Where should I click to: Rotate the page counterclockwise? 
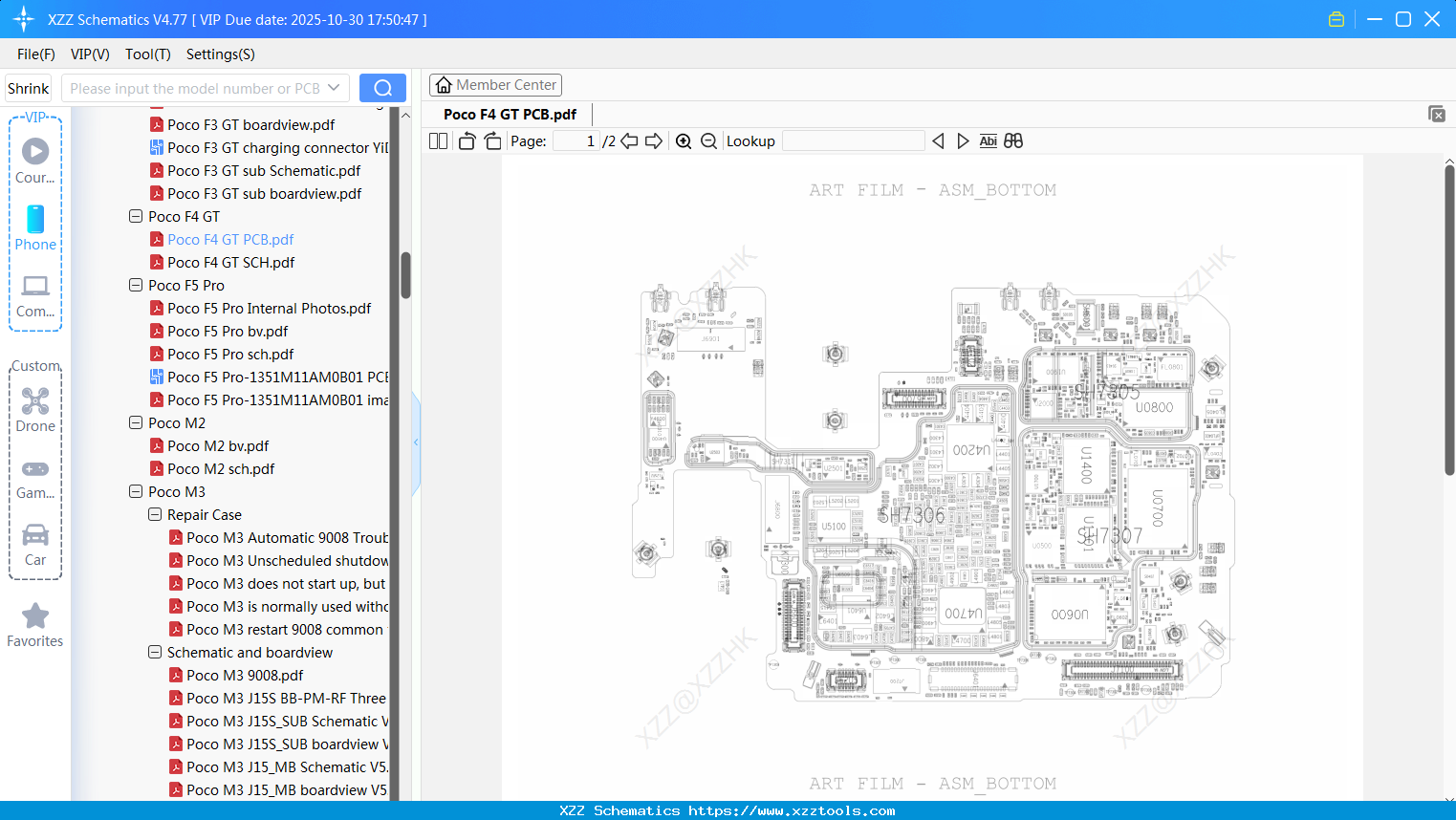467,141
